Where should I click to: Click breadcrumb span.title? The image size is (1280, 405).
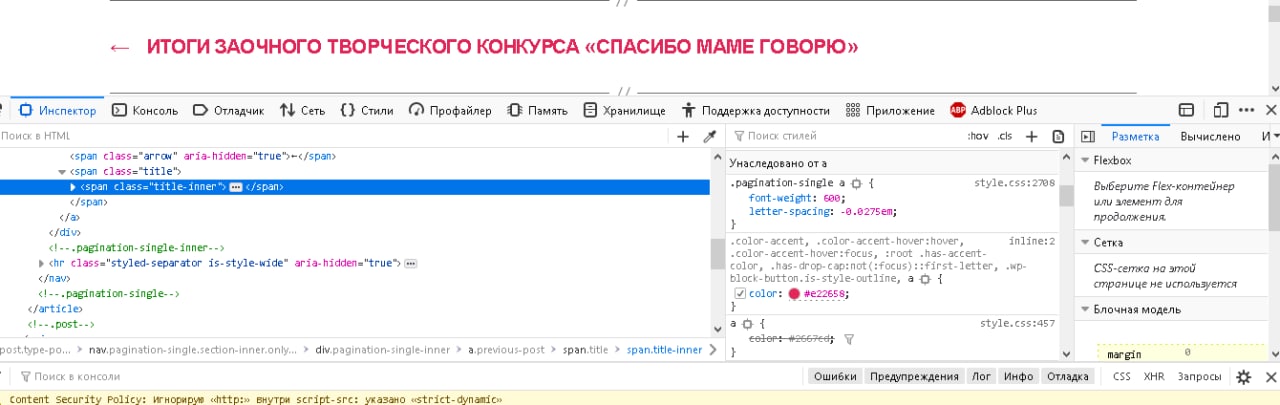tap(585, 350)
